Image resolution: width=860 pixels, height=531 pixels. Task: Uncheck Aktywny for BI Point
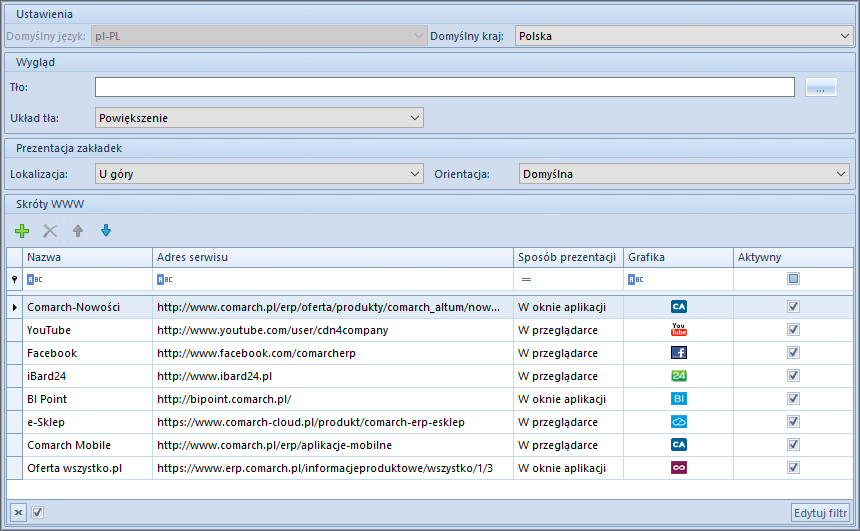coord(793,399)
